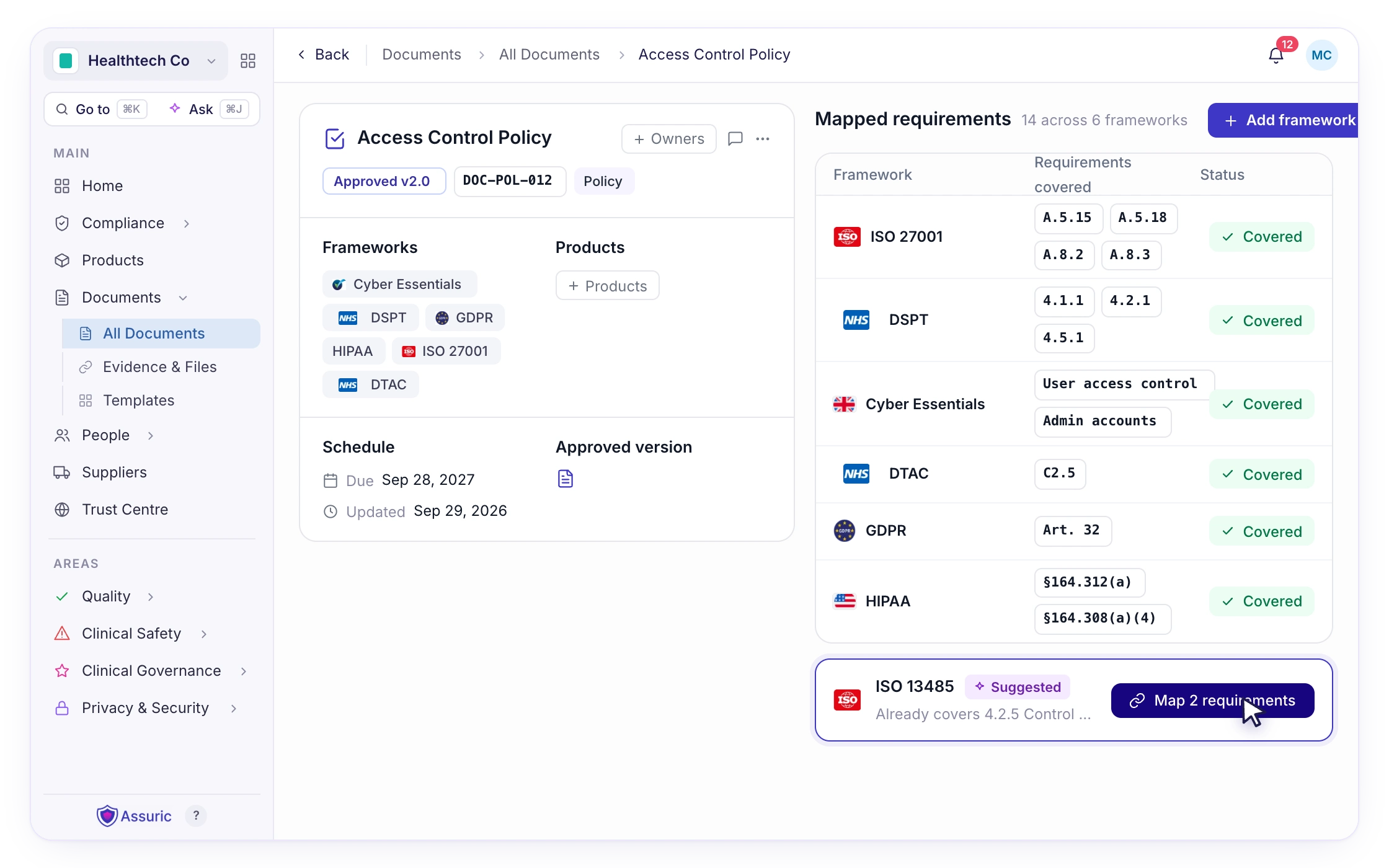Click the GDPR framework chip in Frameworks
The image size is (1389, 868).
coord(464,317)
